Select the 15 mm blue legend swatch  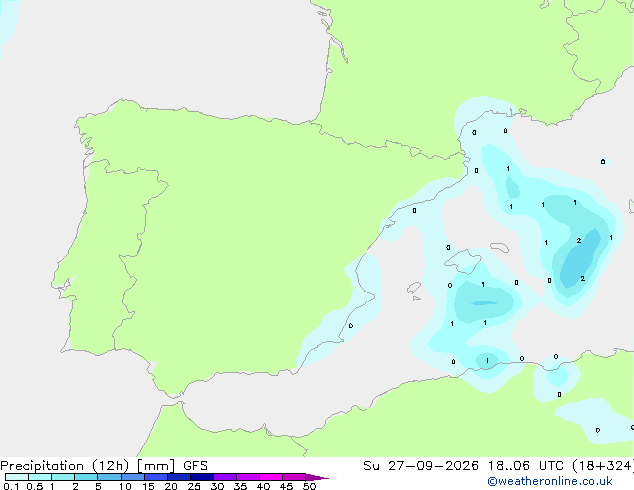[x=156, y=477]
